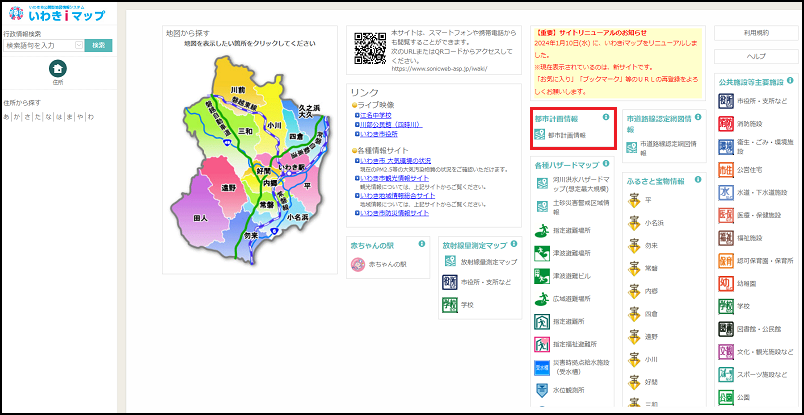
Task: Select わ in address kana index
Action: click(91, 116)
